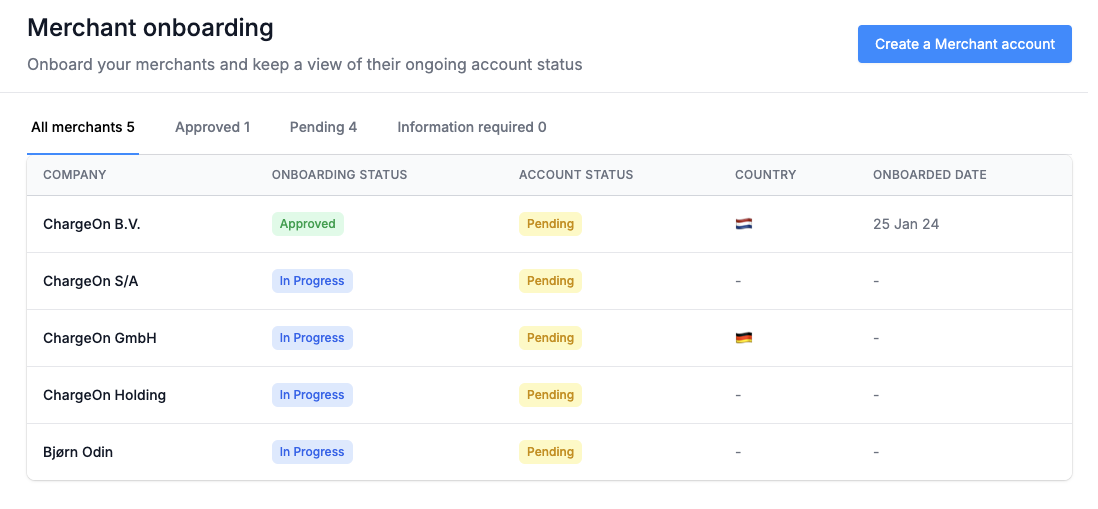Image resolution: width=1098 pixels, height=509 pixels.
Task: Switch to the All merchants tab
Action: tap(83, 127)
